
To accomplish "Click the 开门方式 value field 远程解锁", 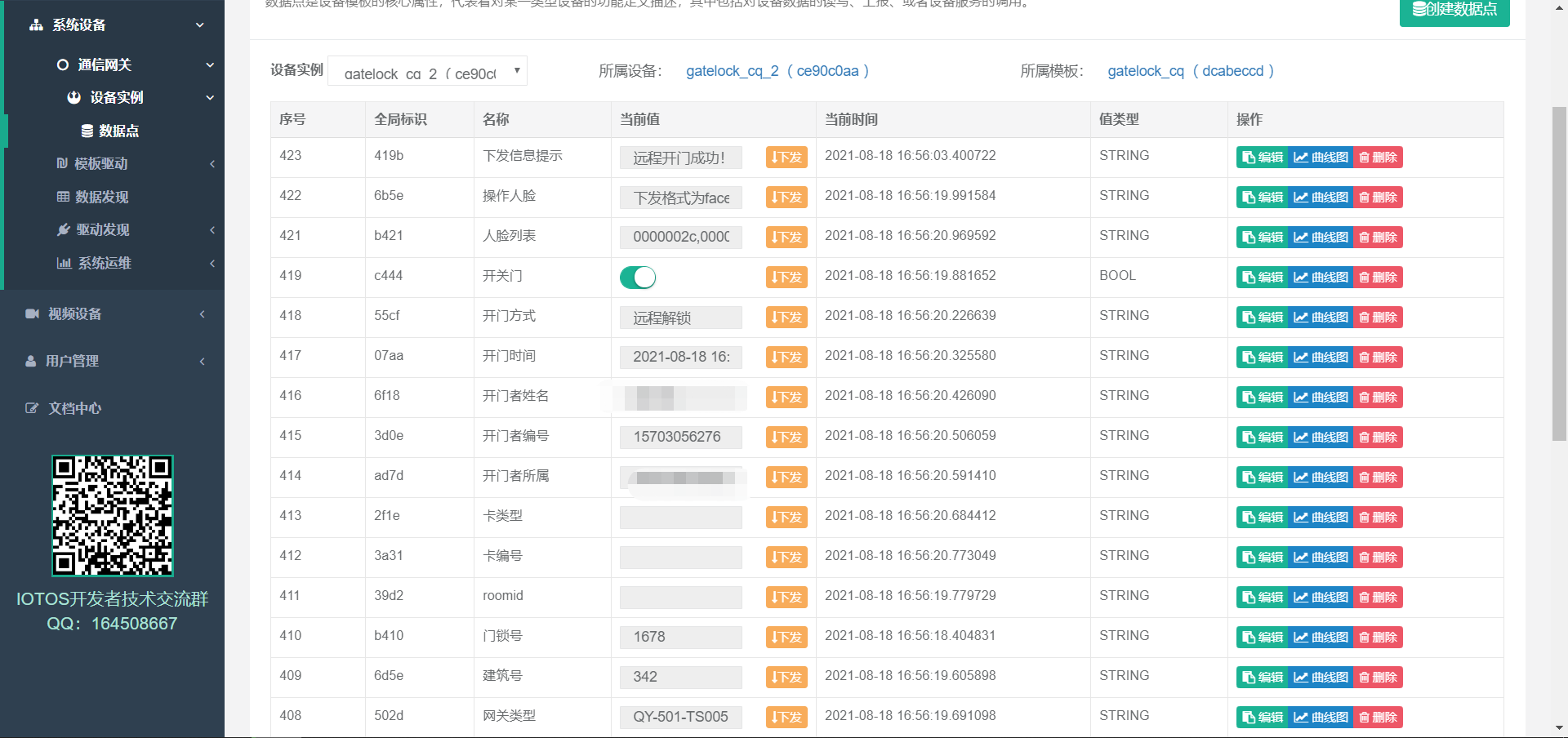I will tap(681, 318).
